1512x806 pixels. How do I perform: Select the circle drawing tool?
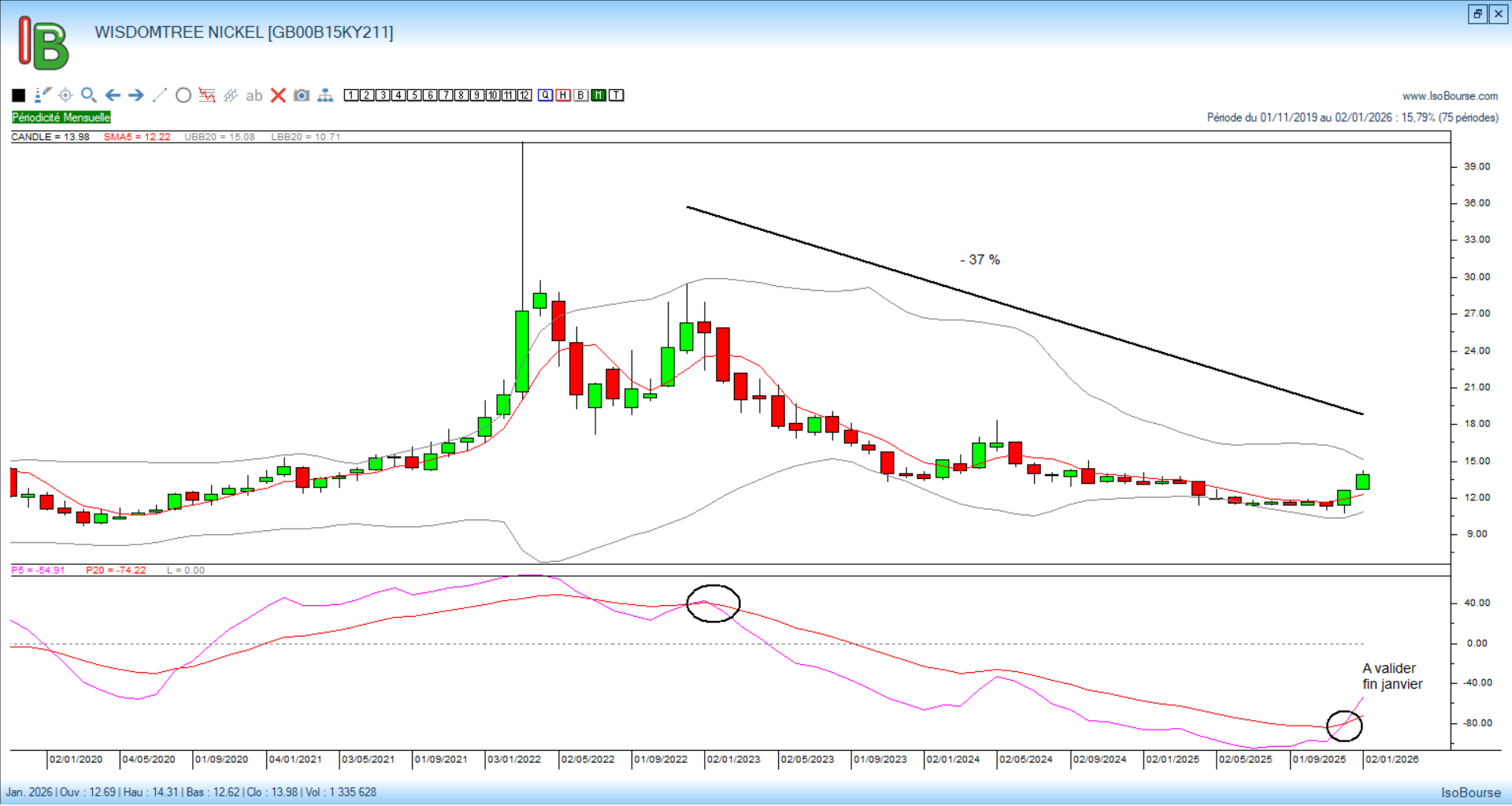click(183, 95)
